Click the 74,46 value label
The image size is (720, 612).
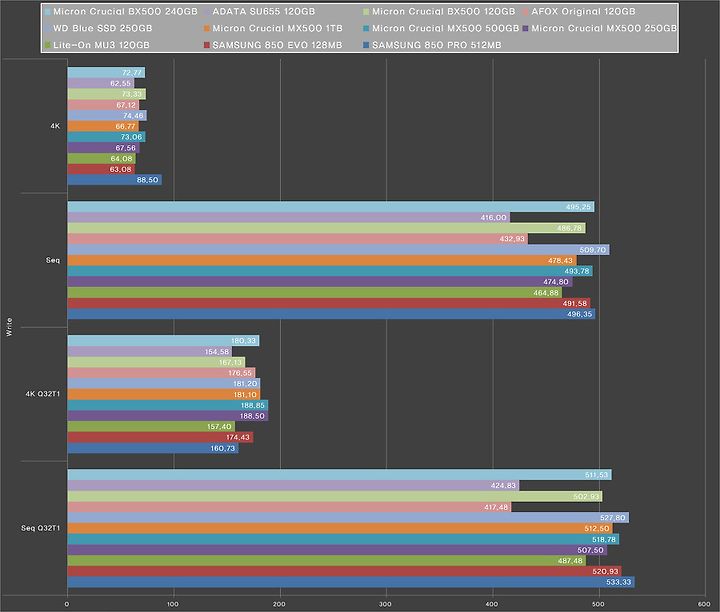point(134,116)
